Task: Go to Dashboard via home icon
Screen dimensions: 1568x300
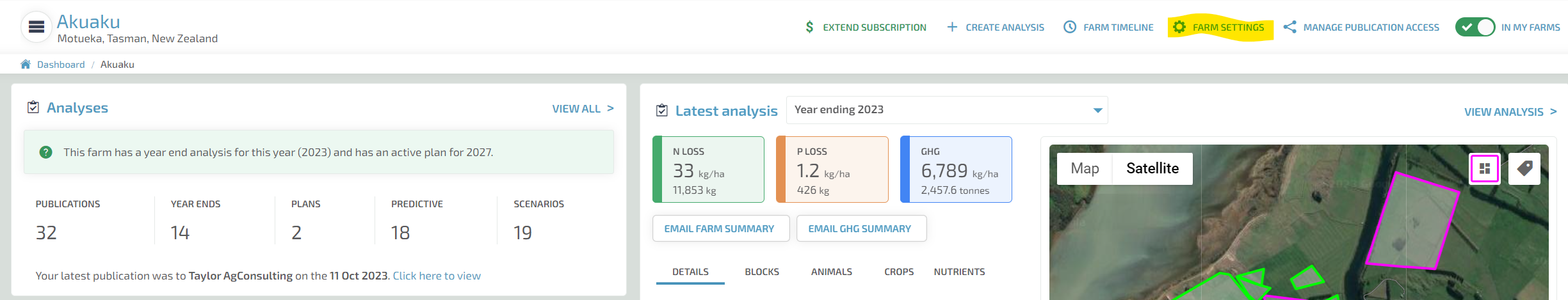Action: tap(26, 64)
